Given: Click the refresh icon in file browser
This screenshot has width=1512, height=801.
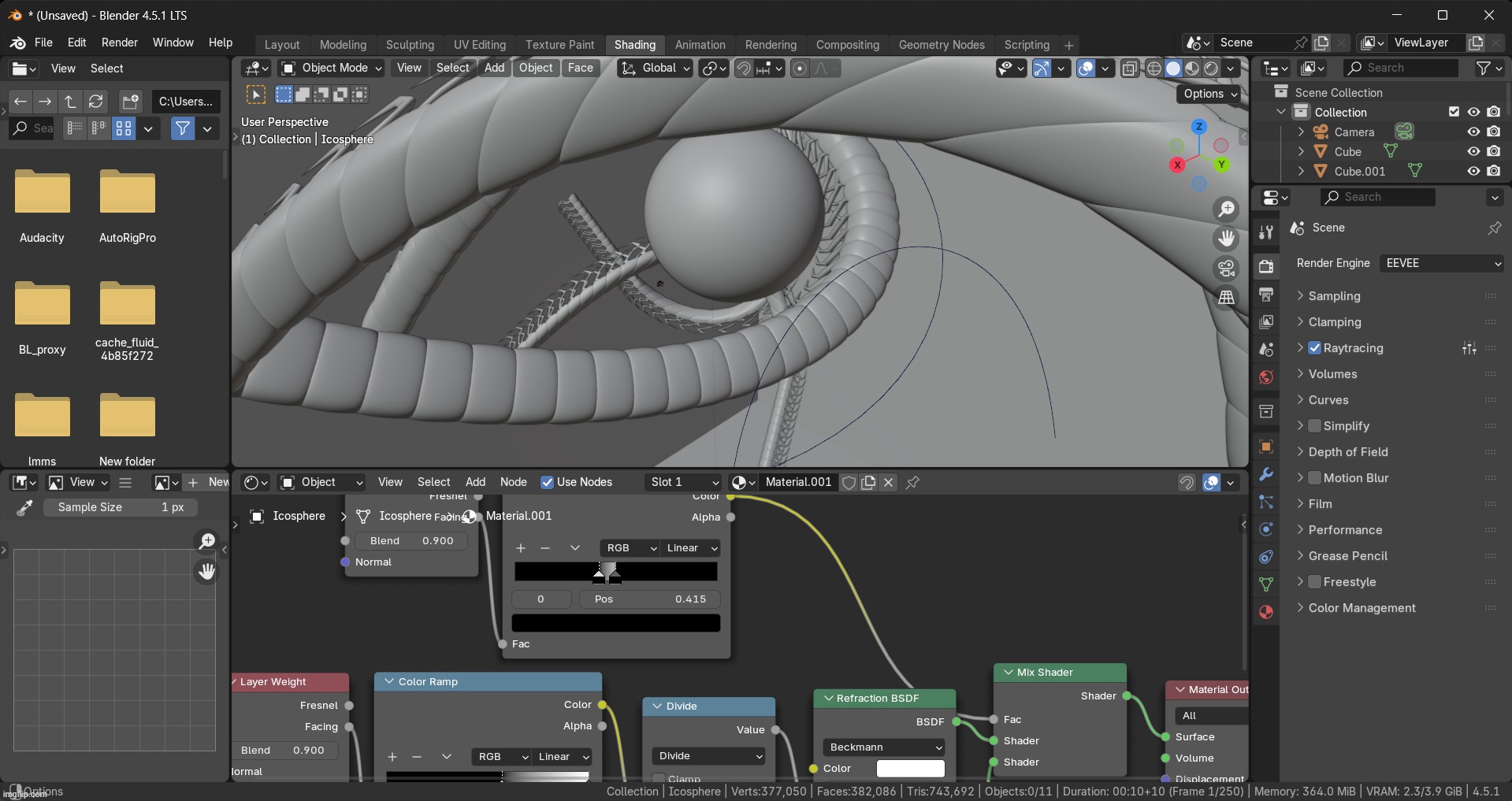Looking at the screenshot, I should click(96, 102).
